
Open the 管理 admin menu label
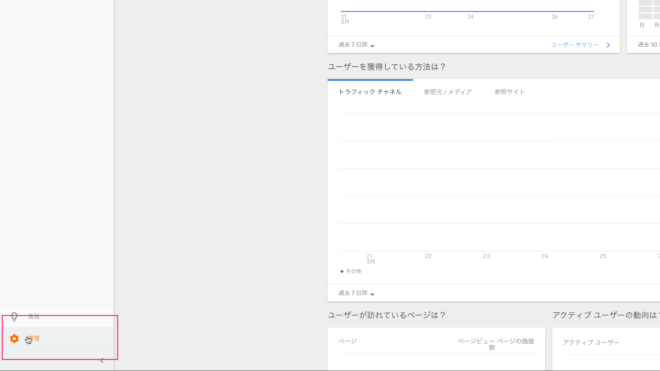pyautogui.click(x=34, y=339)
